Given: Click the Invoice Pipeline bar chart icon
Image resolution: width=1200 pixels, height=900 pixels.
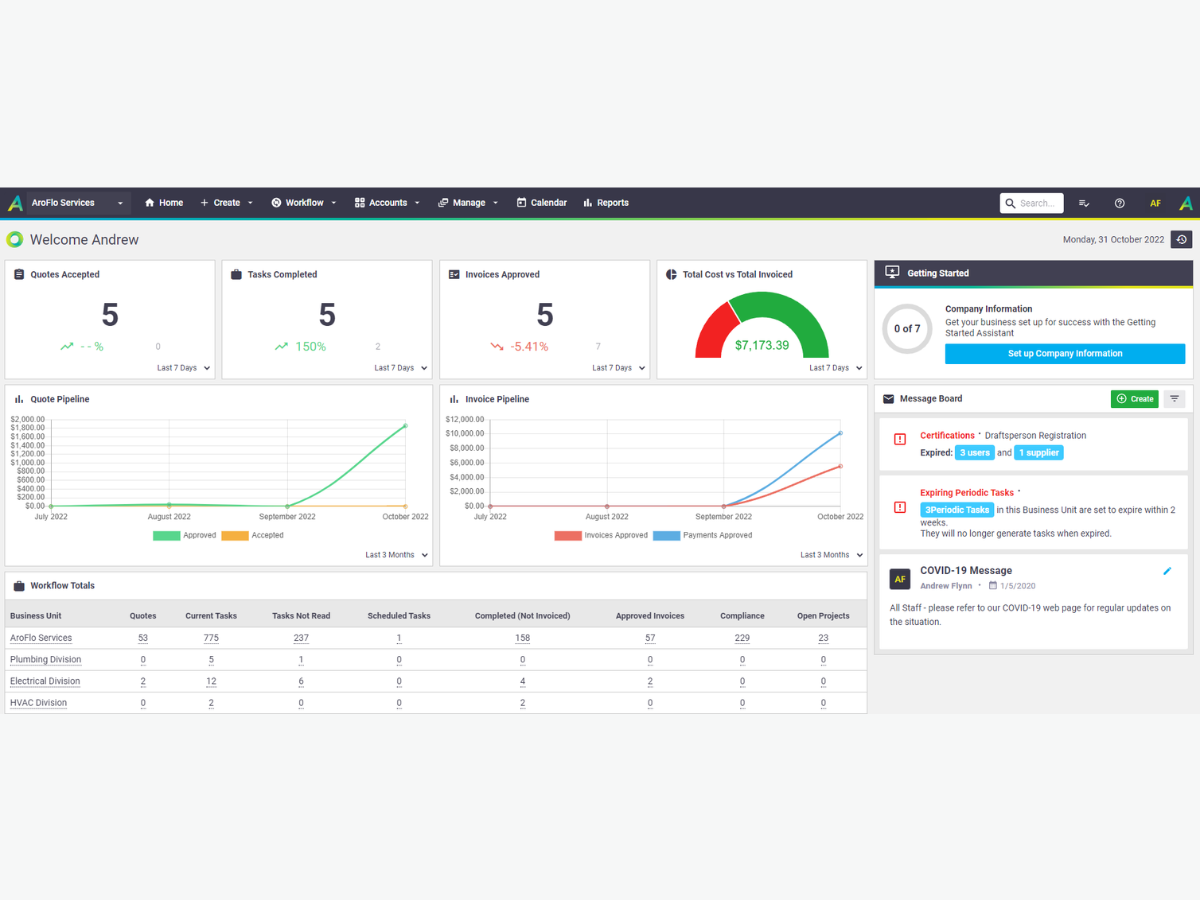Looking at the screenshot, I should click(x=454, y=399).
